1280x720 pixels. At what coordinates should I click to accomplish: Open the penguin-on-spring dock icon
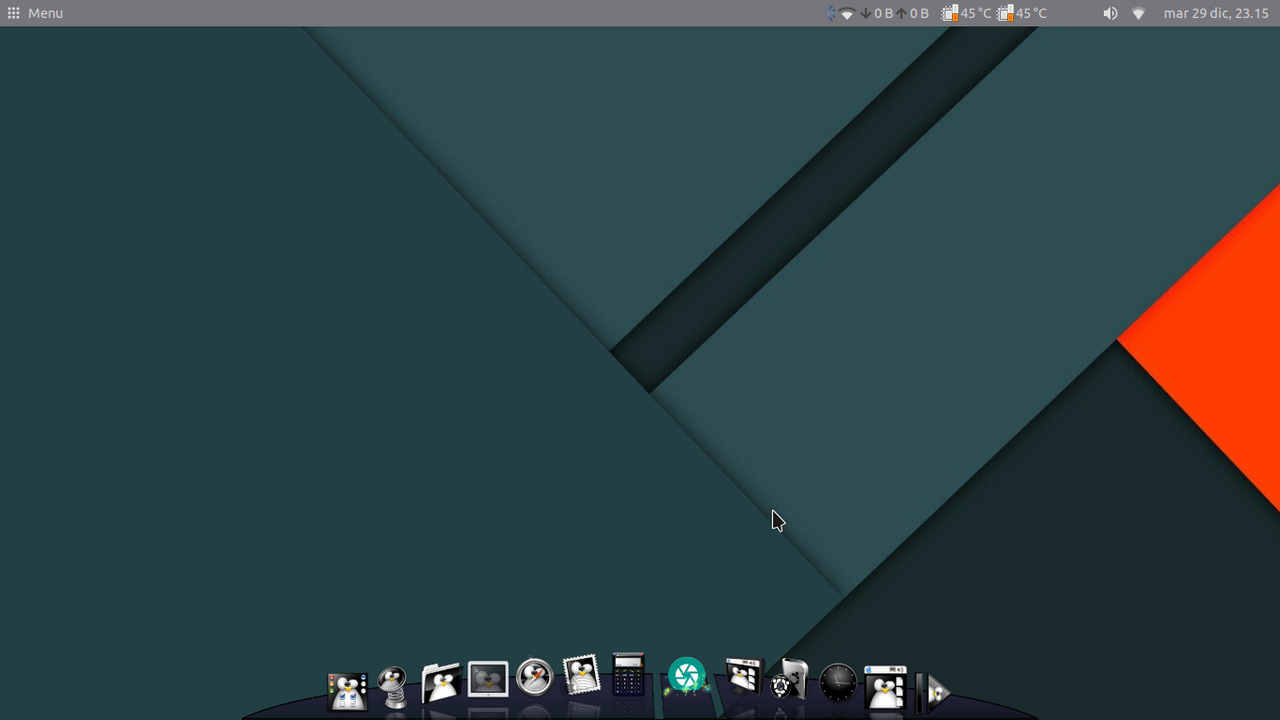393,688
